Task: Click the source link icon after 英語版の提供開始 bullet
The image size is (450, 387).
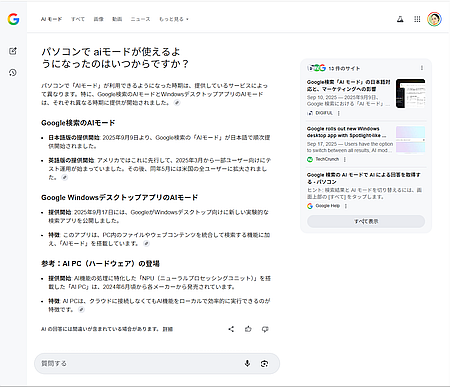Action: coord(65,177)
